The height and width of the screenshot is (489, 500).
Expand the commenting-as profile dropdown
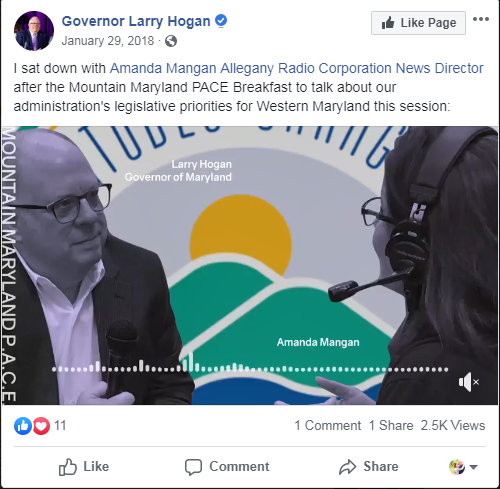[464, 467]
